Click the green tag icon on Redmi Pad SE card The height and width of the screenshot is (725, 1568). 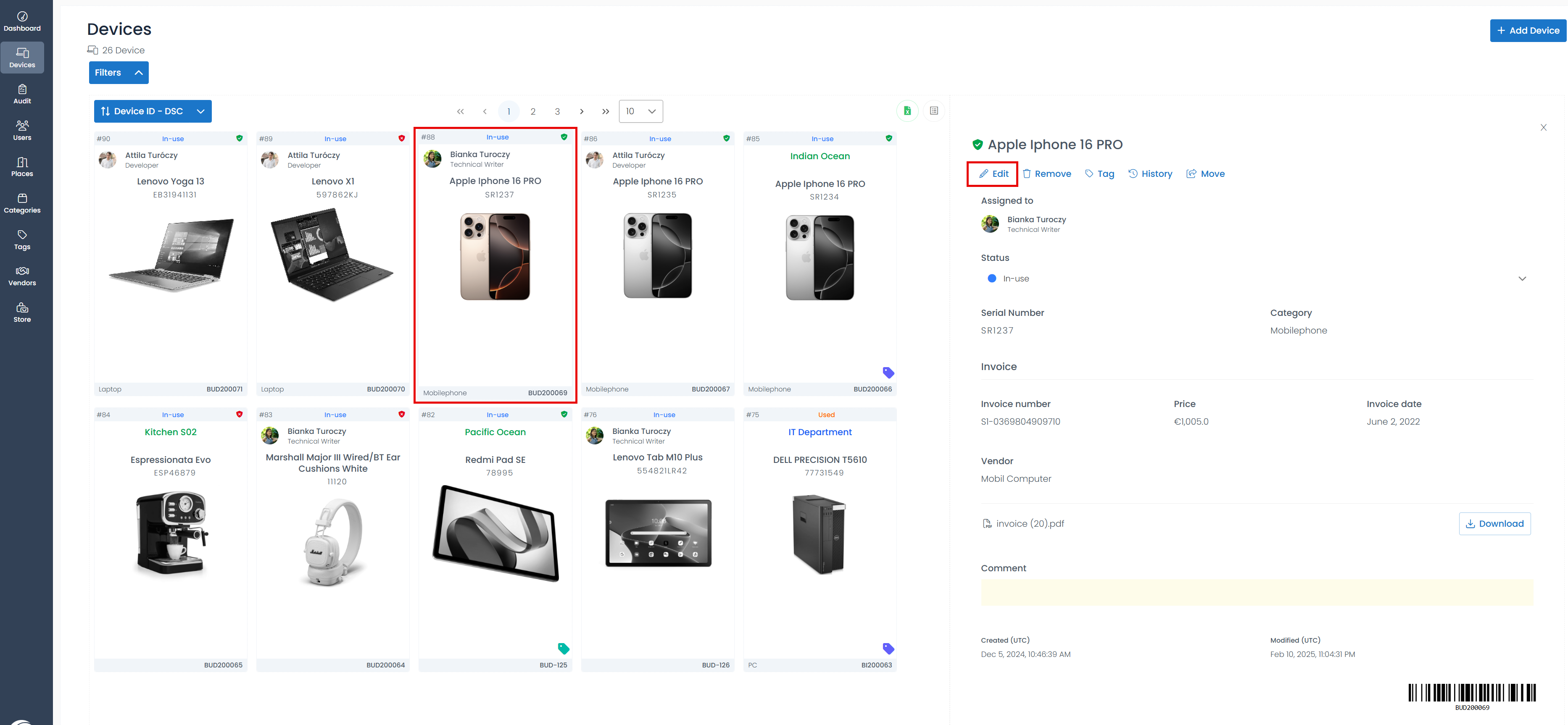tap(563, 649)
